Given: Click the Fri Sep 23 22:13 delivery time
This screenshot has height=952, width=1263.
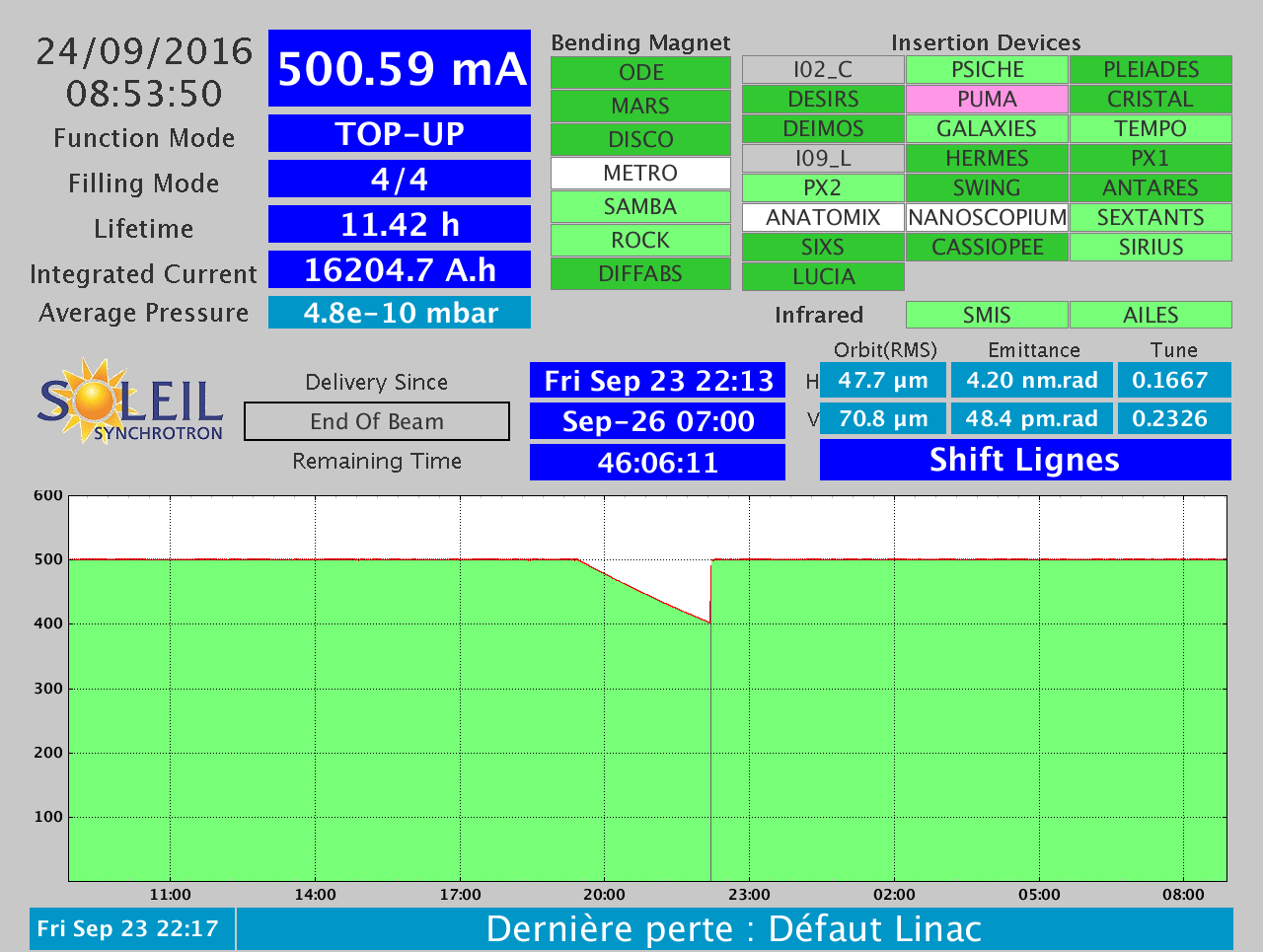Looking at the screenshot, I should [x=658, y=381].
